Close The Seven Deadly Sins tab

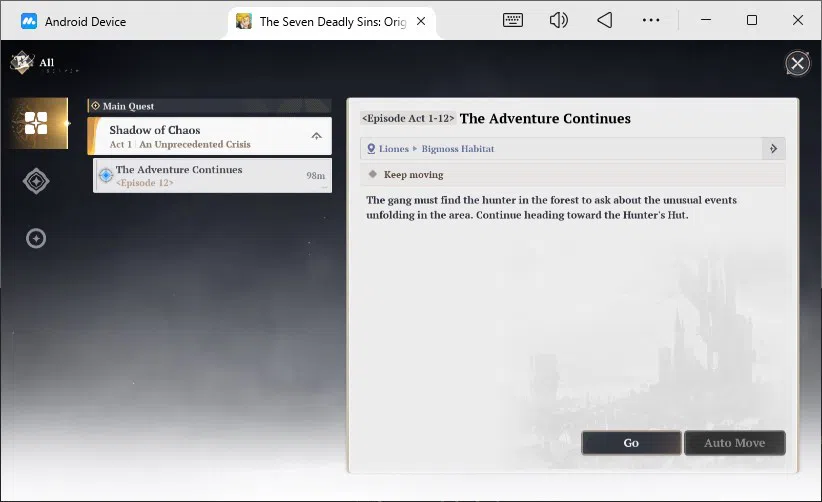(x=421, y=21)
